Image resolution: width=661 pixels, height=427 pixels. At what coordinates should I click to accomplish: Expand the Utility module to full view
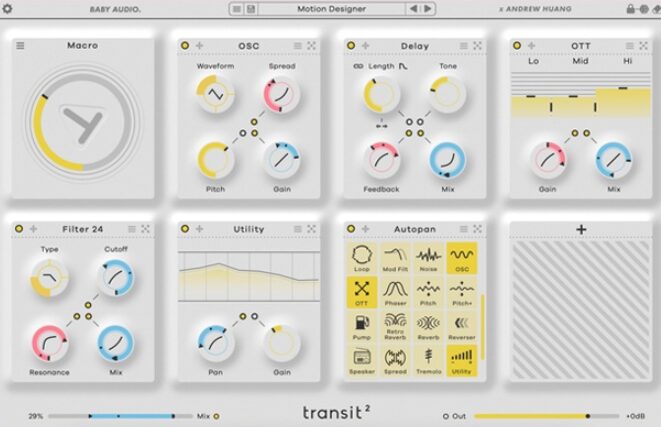[x=311, y=229]
